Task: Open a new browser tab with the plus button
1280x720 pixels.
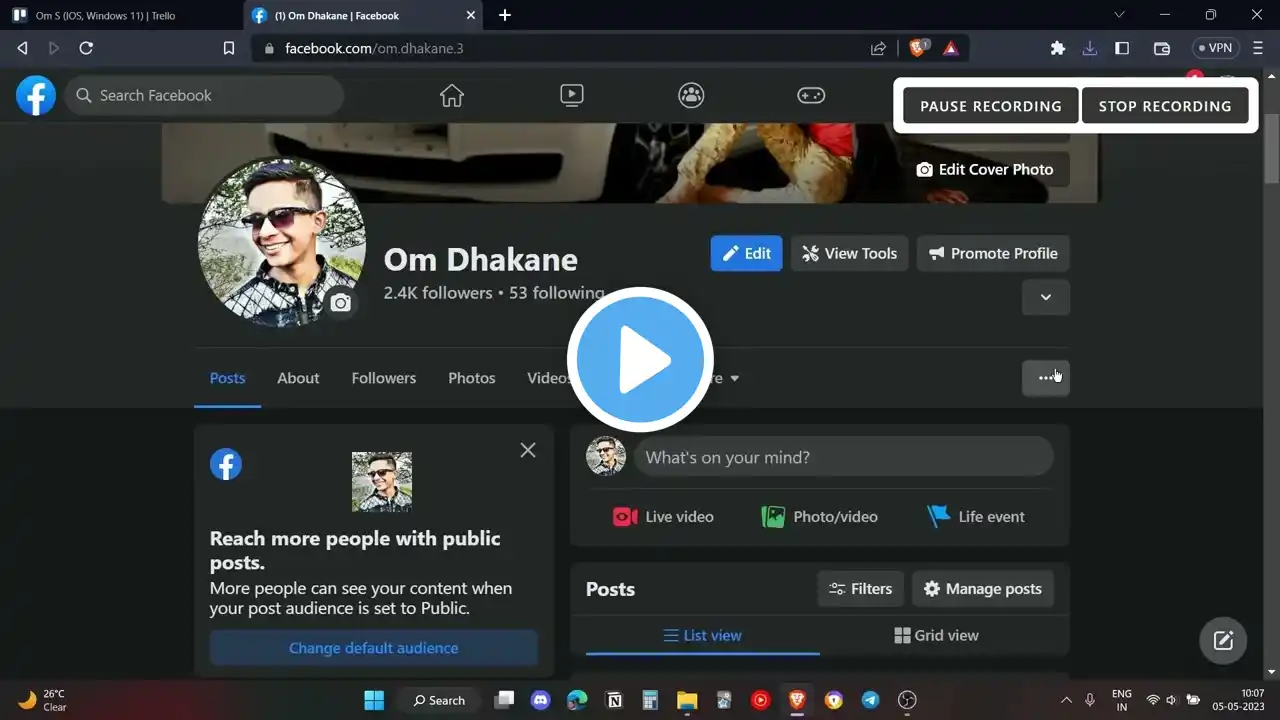Action: point(505,15)
